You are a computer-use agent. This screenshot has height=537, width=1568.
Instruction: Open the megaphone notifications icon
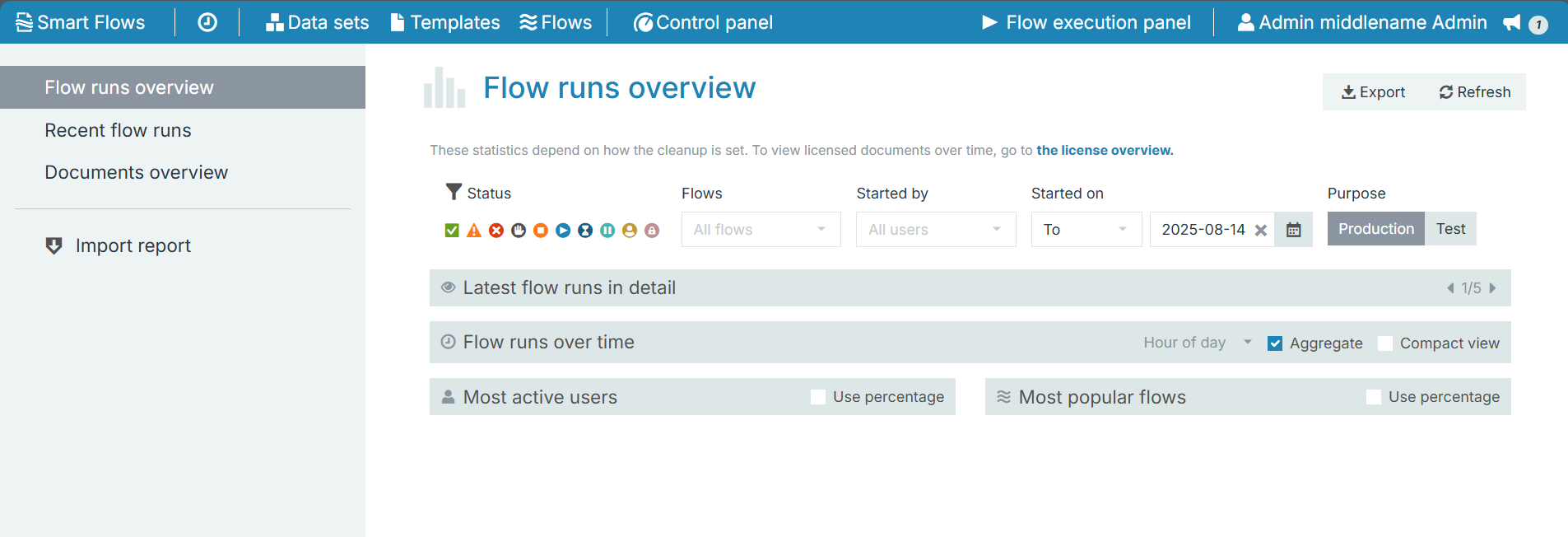click(x=1512, y=23)
